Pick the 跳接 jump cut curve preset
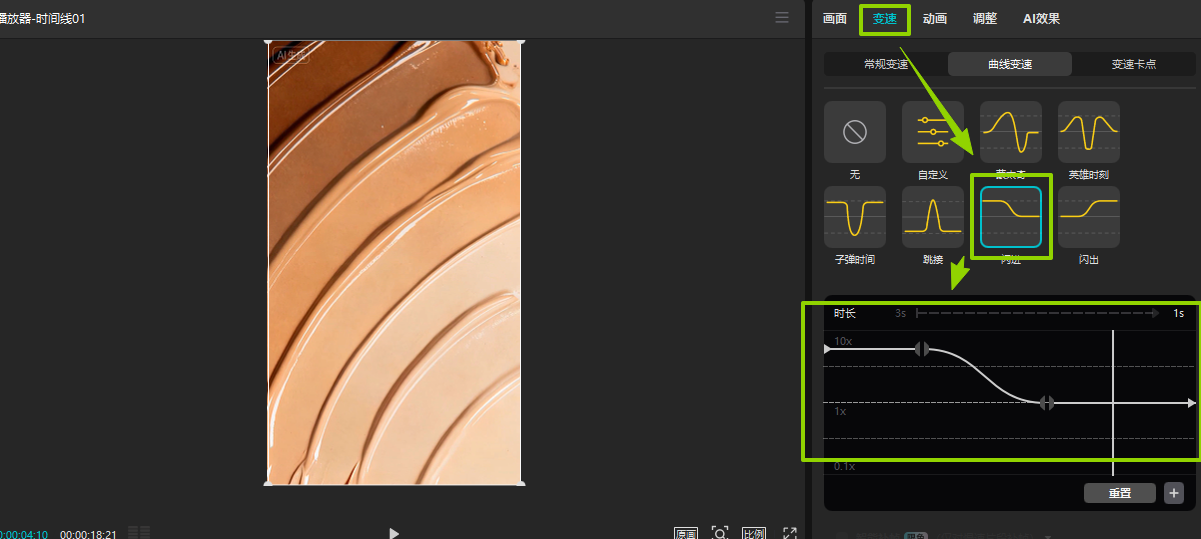 click(x=932, y=217)
